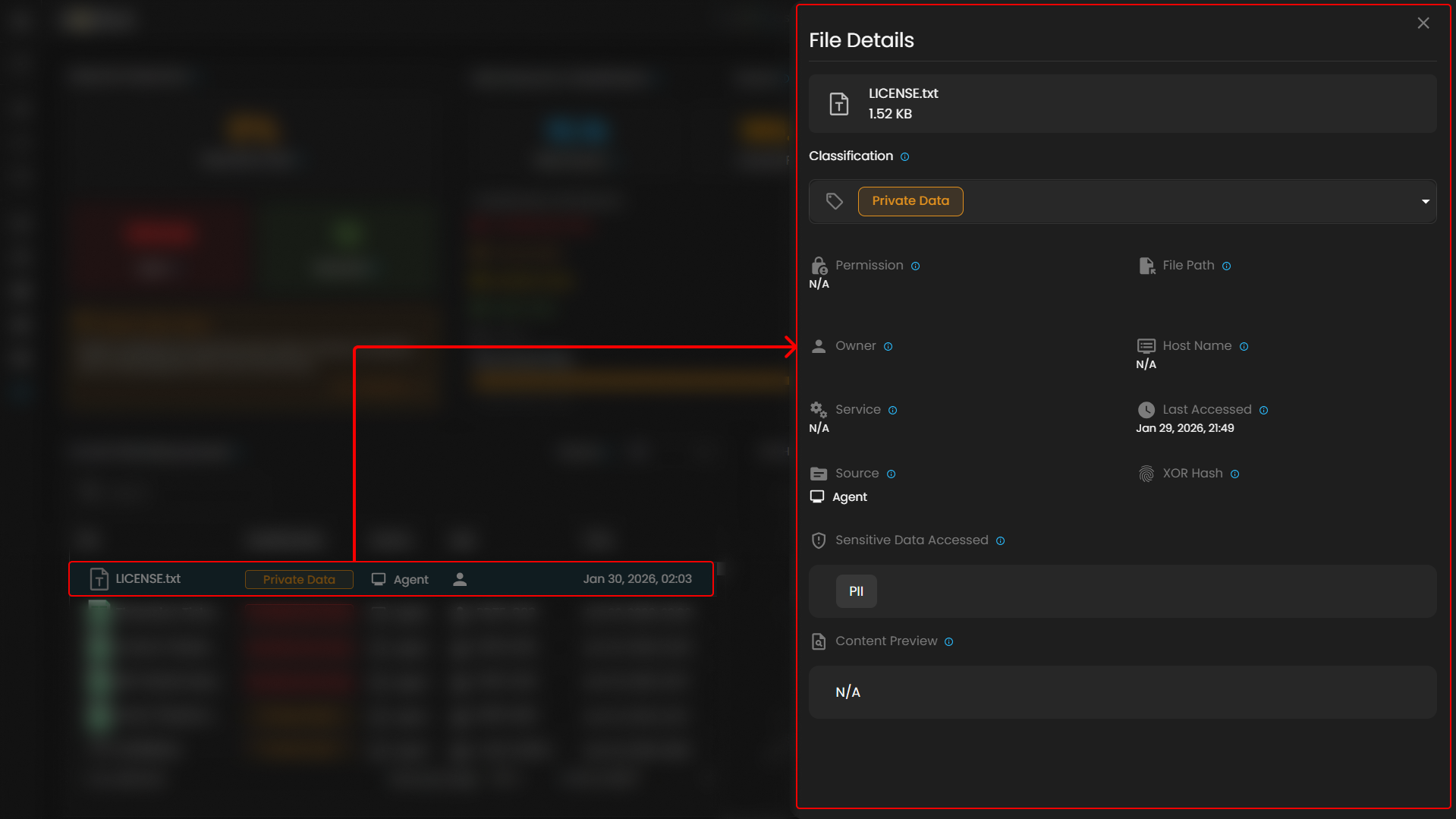The image size is (1456, 819).
Task: Click the info icon next to XOR Hash
Action: coord(1234,474)
